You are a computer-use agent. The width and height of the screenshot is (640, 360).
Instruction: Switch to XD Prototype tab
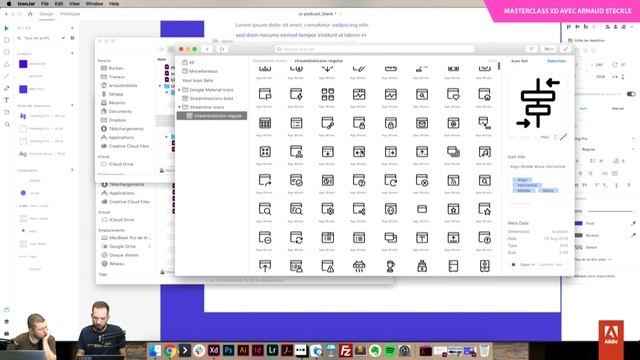pos(70,14)
